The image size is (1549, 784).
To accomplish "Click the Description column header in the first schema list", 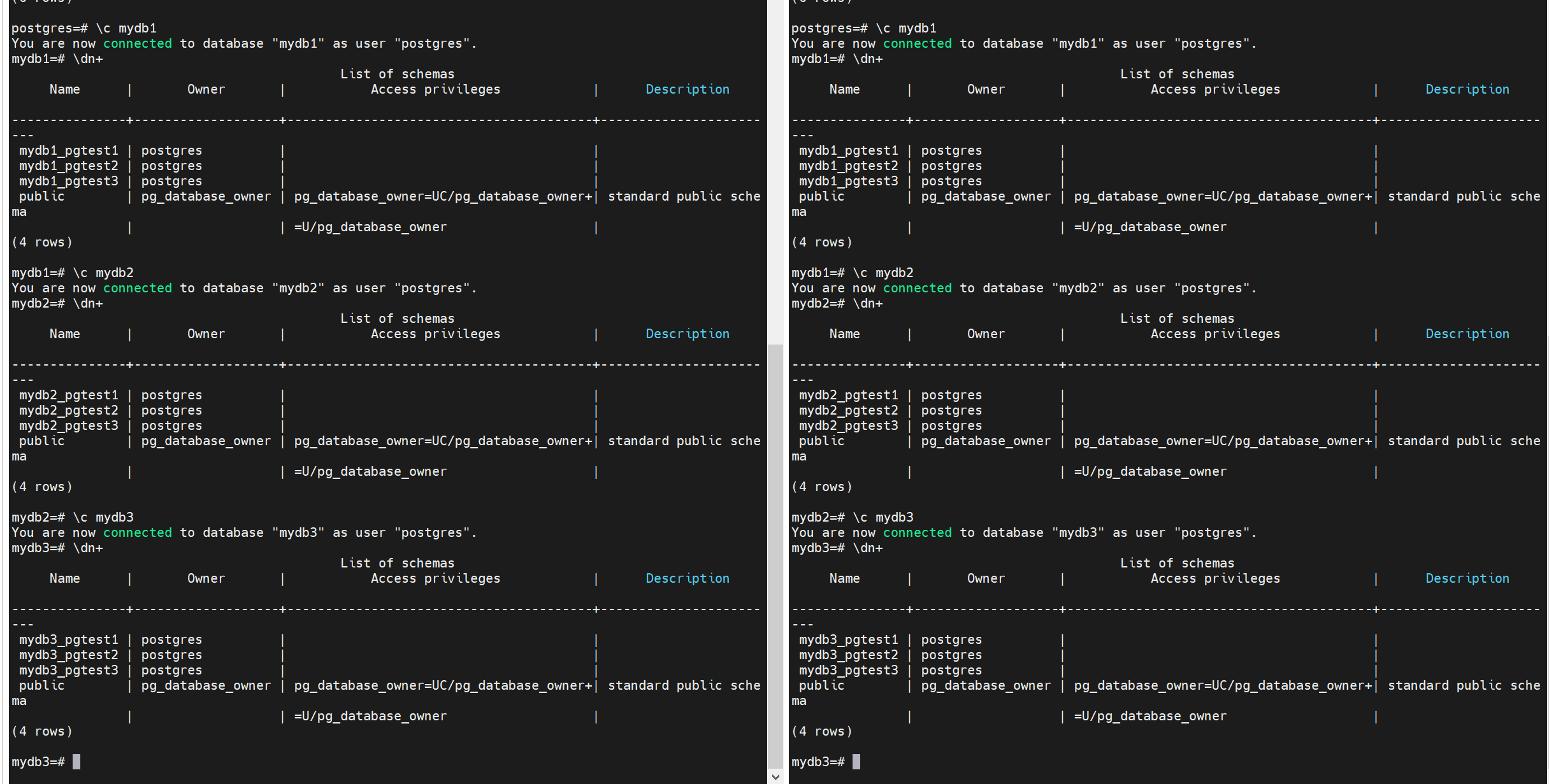I will (688, 89).
